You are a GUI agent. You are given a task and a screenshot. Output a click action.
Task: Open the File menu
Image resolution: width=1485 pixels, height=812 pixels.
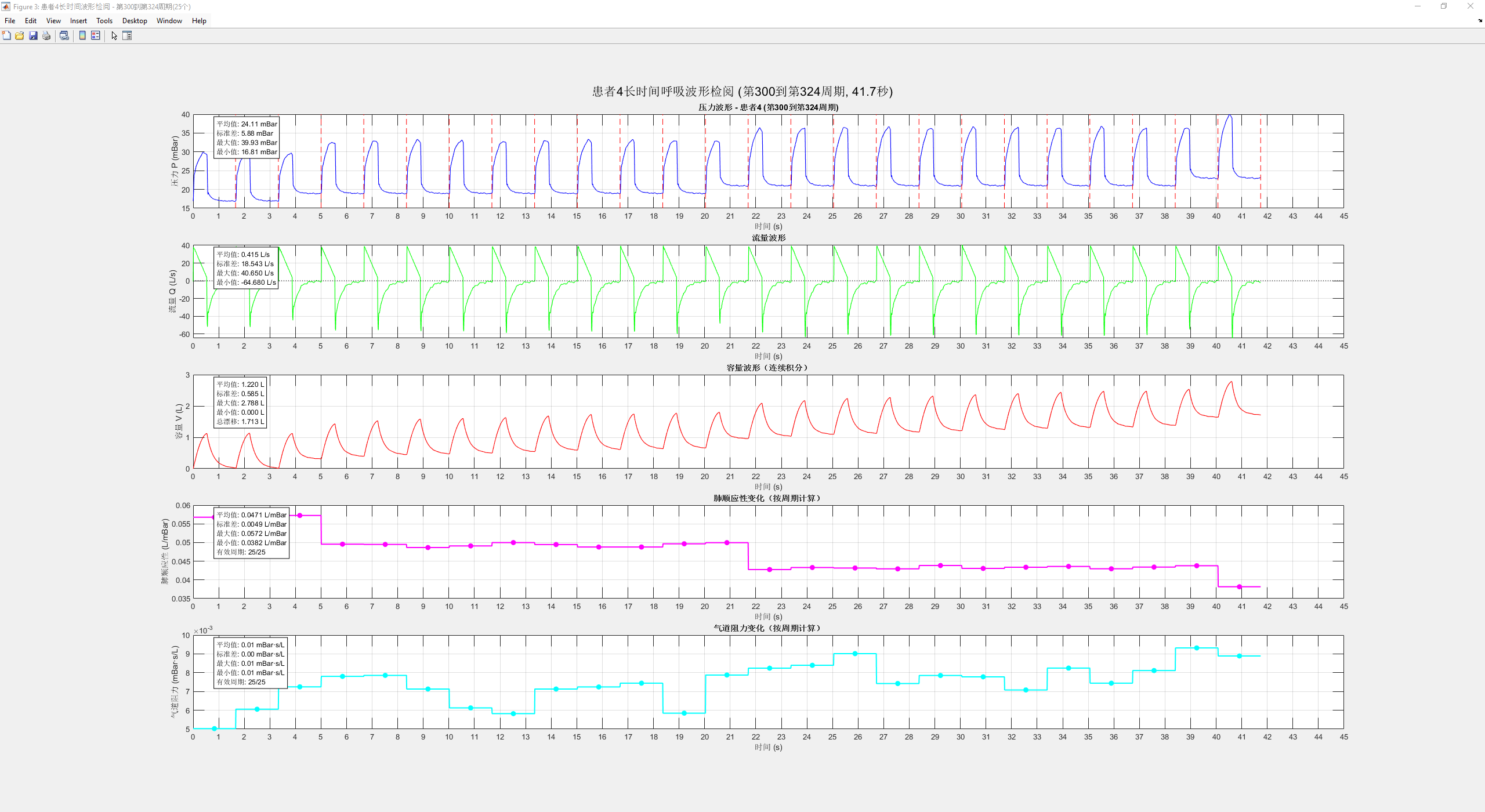coord(10,21)
